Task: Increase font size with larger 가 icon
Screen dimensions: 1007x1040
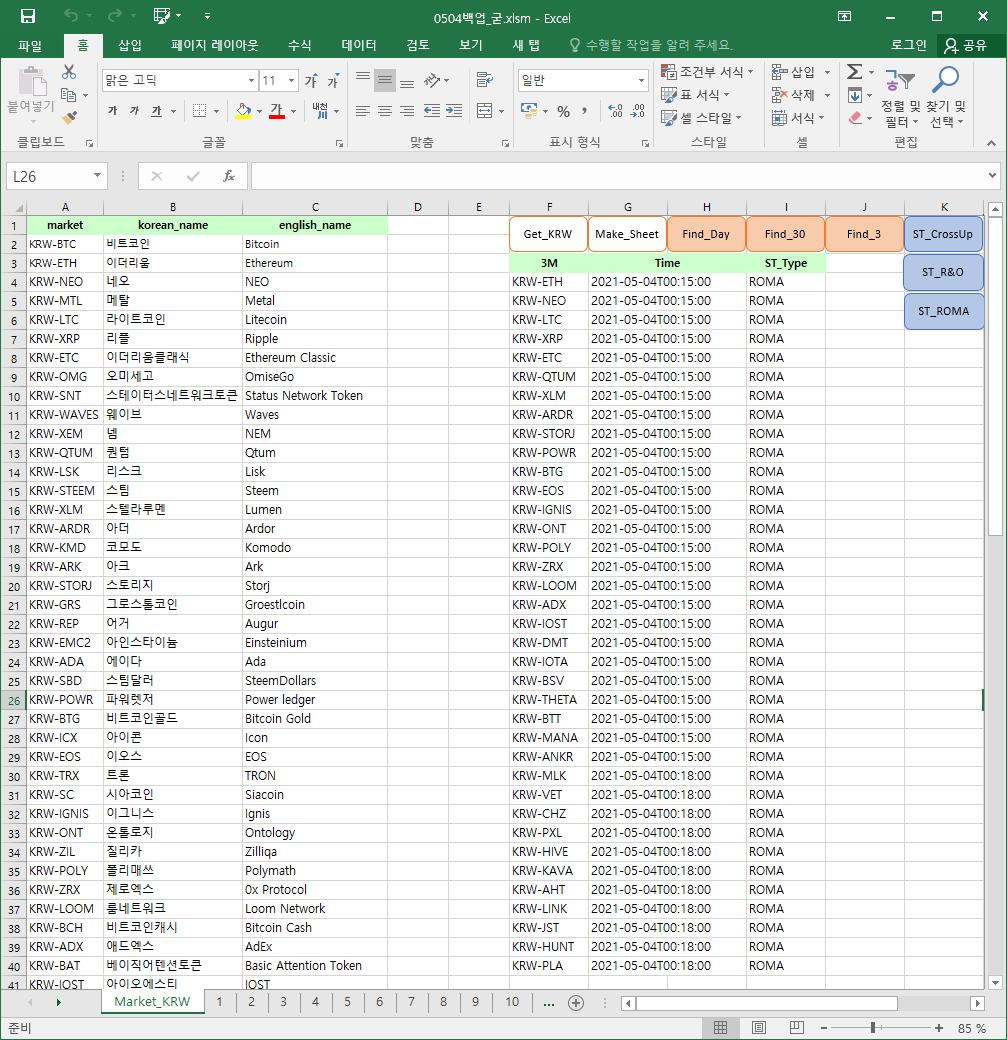Action: tap(311, 81)
